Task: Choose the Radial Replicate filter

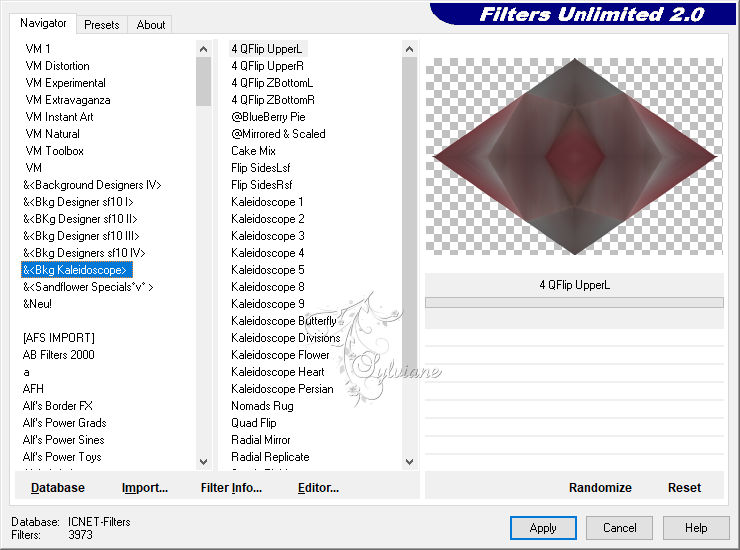Action: tap(270, 457)
